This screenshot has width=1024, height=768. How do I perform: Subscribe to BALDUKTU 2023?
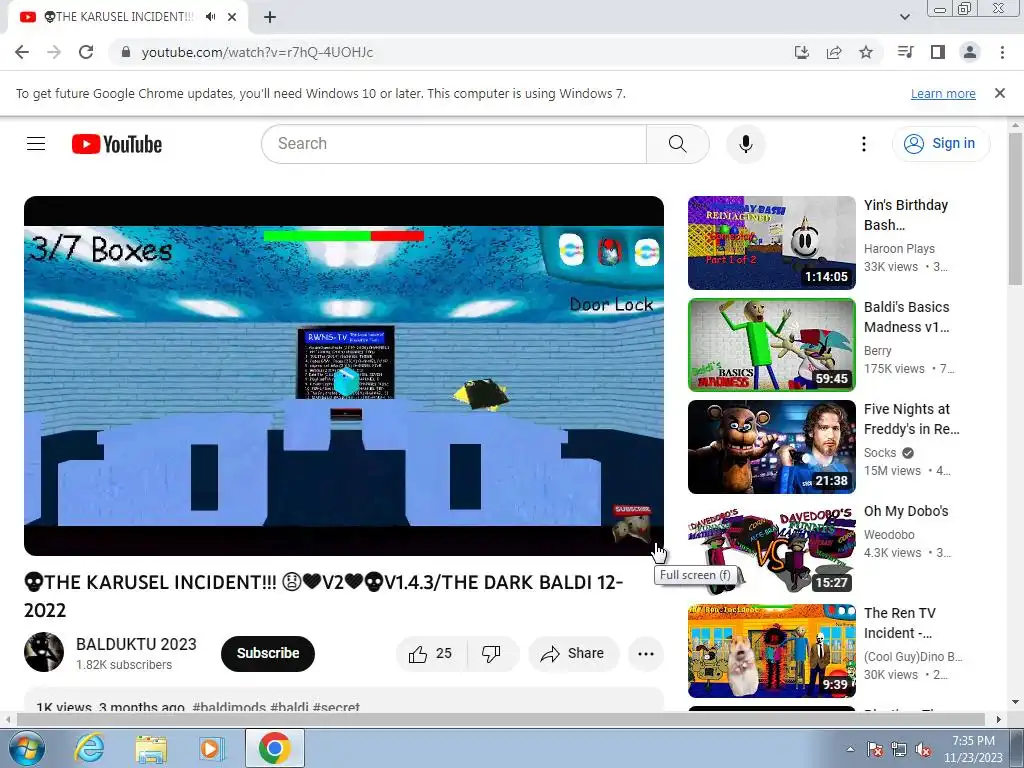(268, 653)
